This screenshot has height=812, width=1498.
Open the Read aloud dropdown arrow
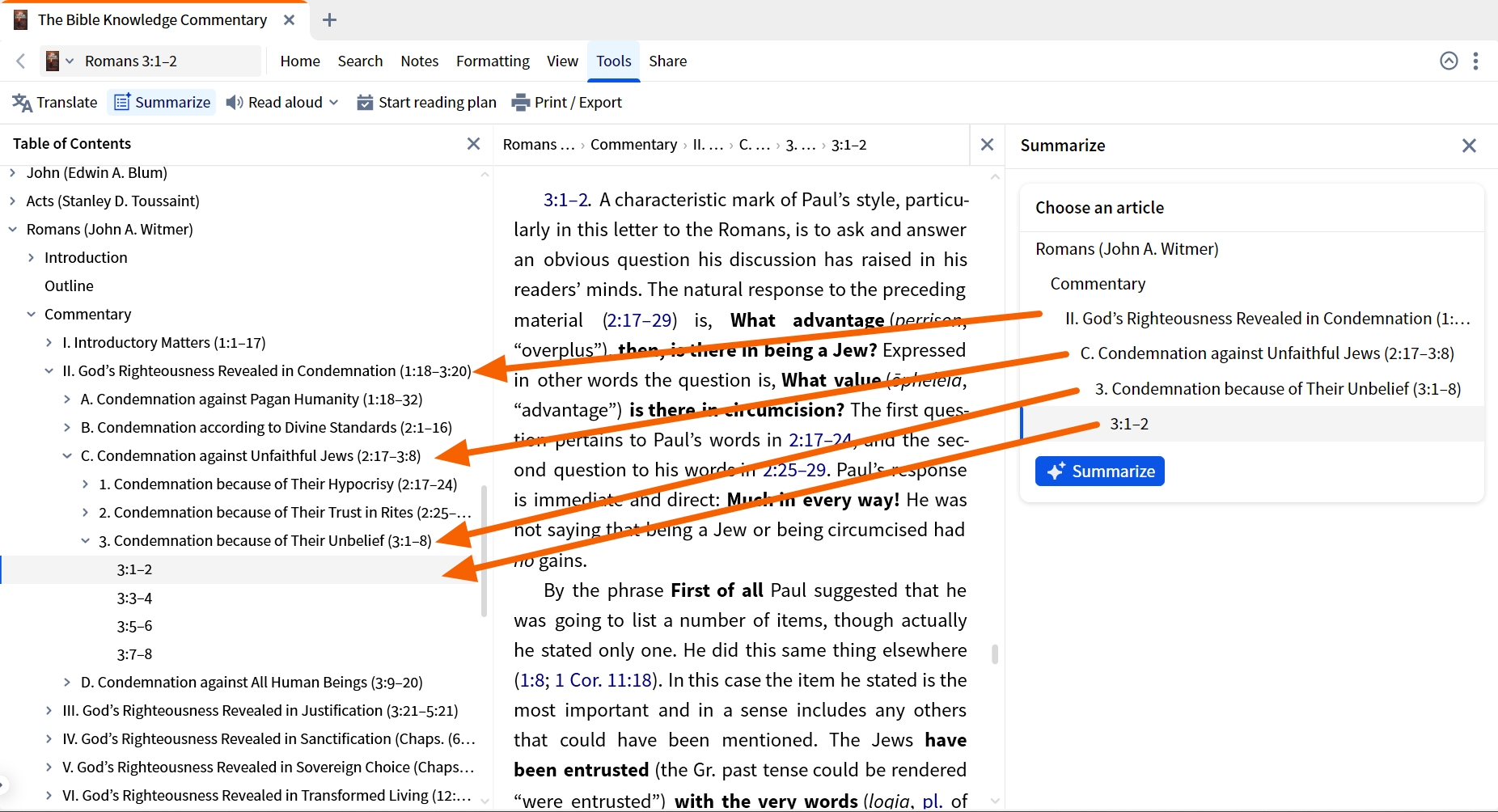(334, 103)
